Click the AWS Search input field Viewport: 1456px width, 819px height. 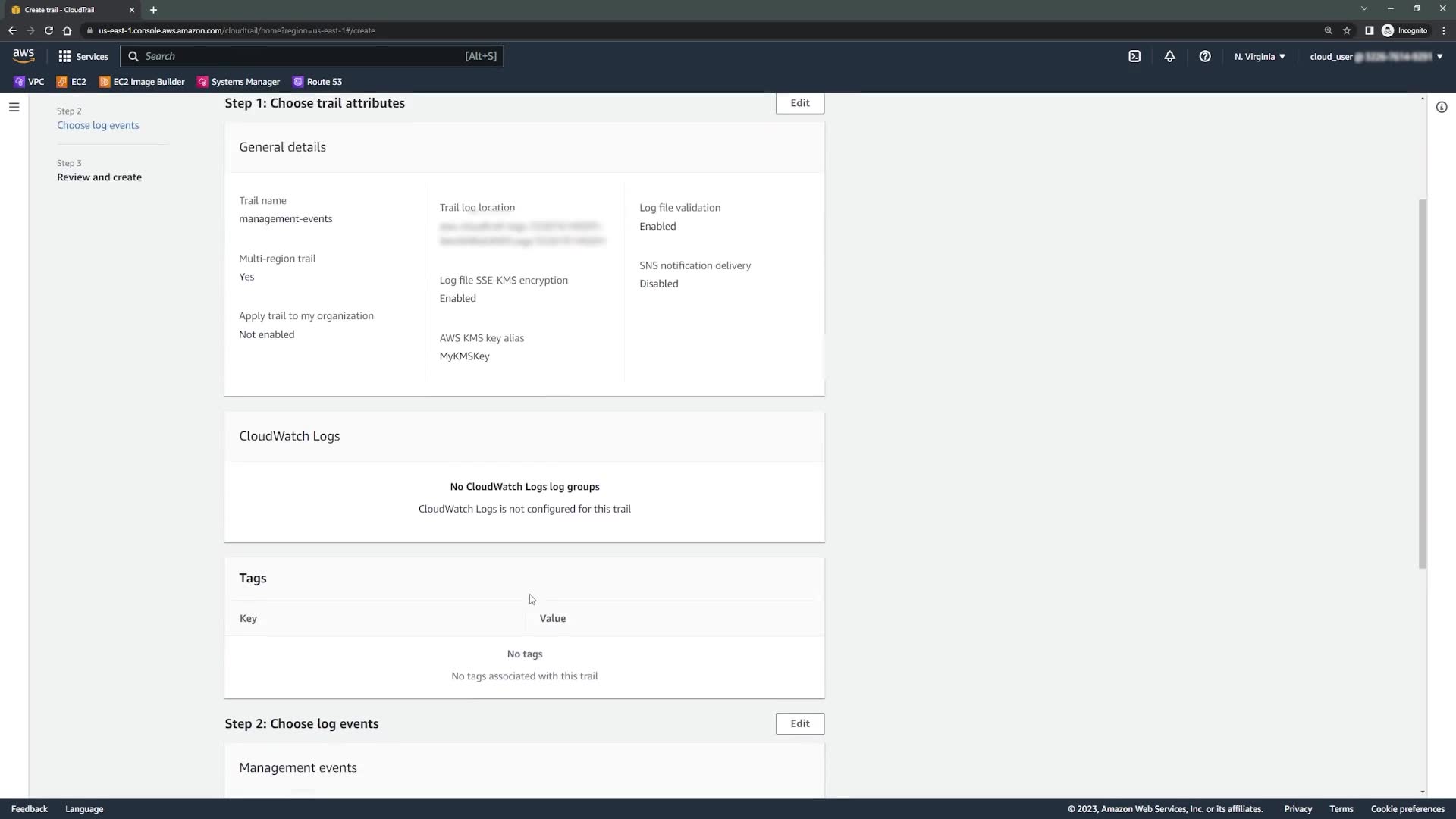pos(303,56)
